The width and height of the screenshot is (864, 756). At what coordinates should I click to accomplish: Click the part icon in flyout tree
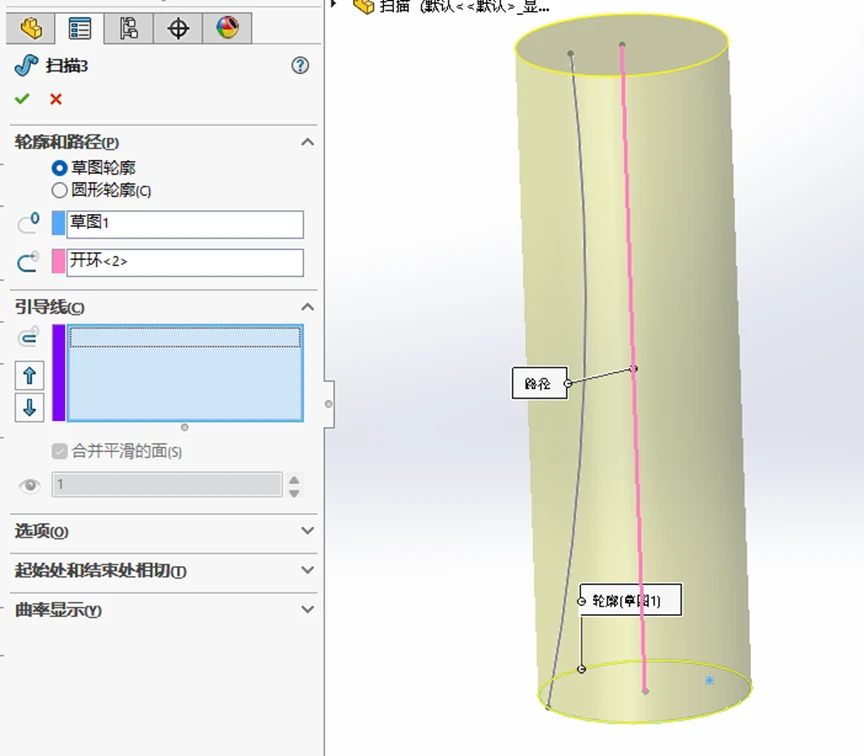pyautogui.click(x=364, y=6)
